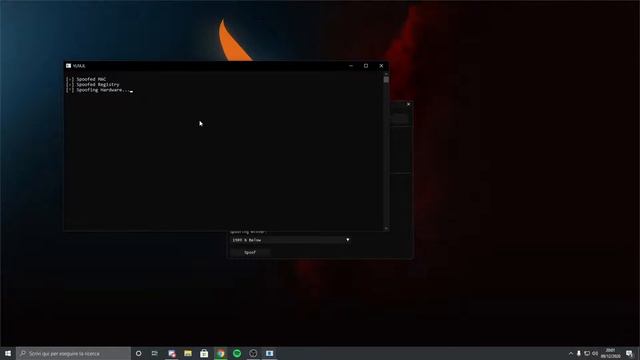Click the round app icon after Spotify
Screen dimensions: 640x360
pyautogui.click(x=253, y=353)
